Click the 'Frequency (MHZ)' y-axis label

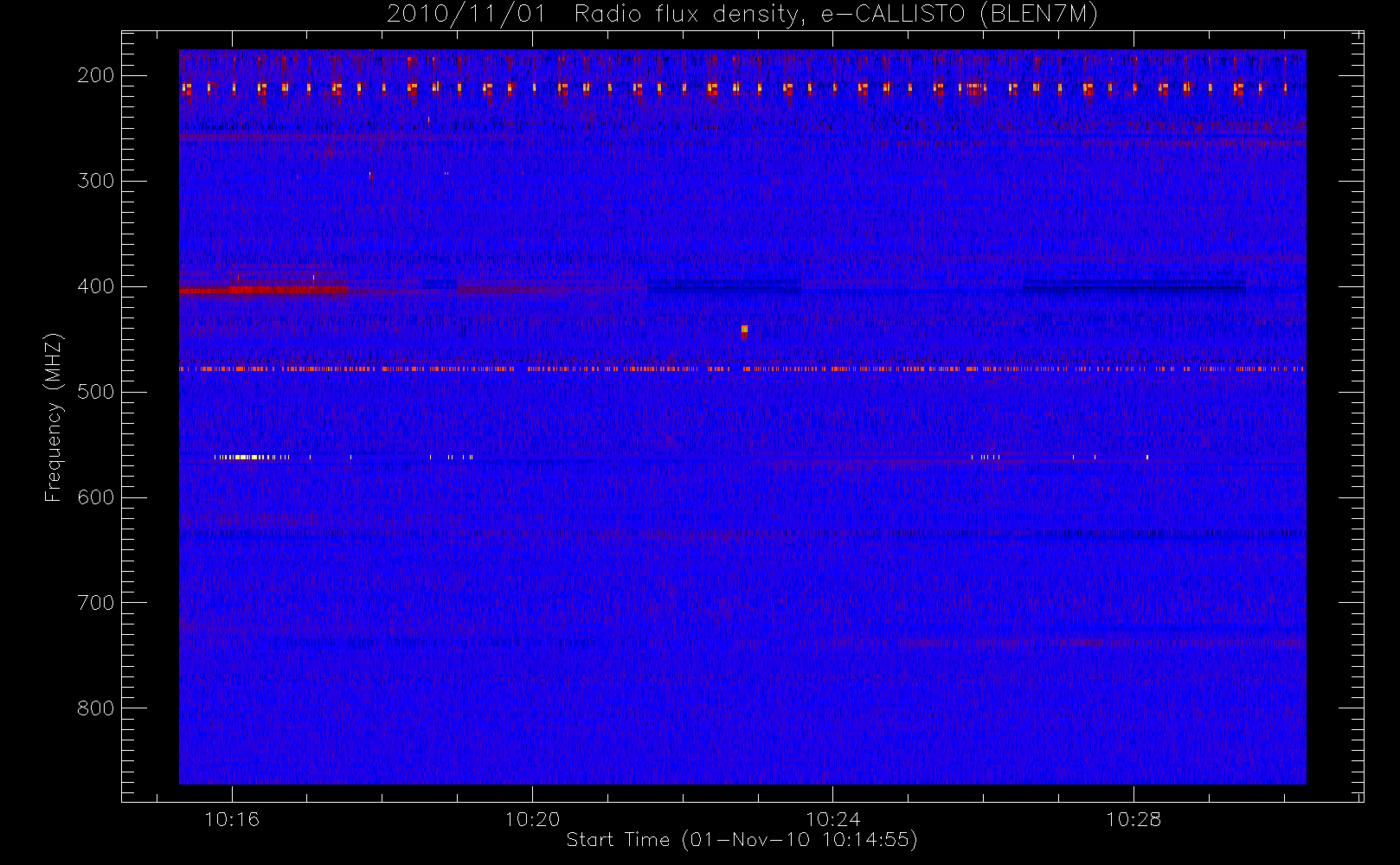tap(53, 417)
